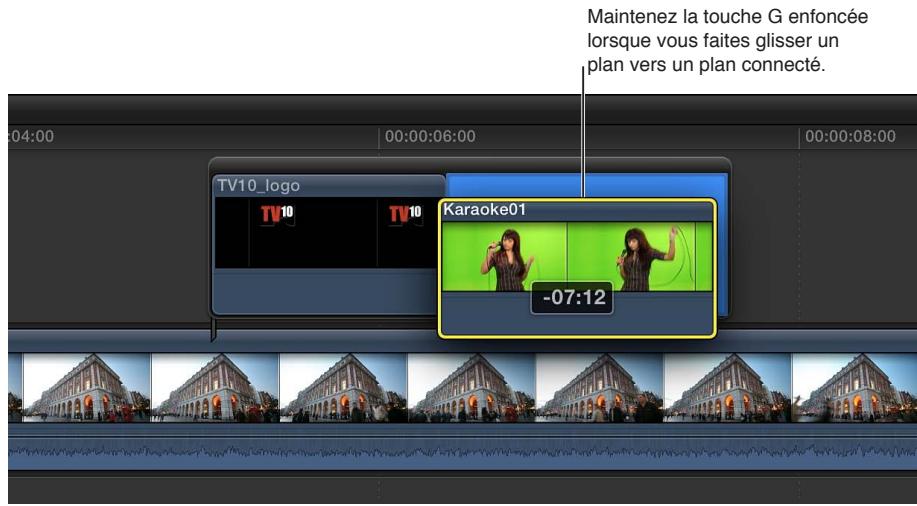Click the second TV10 logo thumbnail
The height and width of the screenshot is (506, 917).
[x=405, y=214]
